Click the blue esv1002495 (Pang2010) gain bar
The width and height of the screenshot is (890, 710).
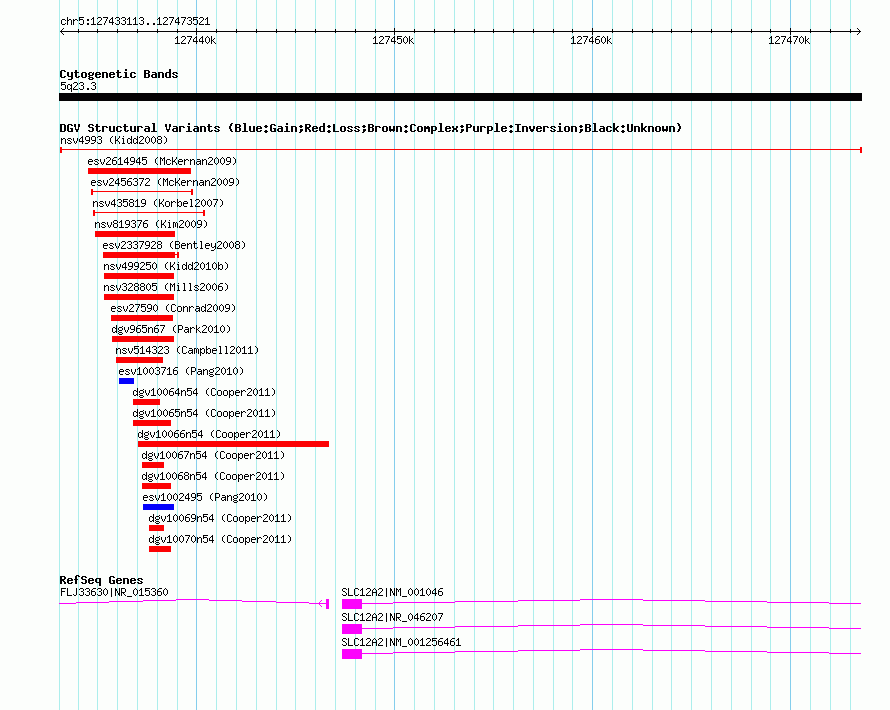[158, 507]
